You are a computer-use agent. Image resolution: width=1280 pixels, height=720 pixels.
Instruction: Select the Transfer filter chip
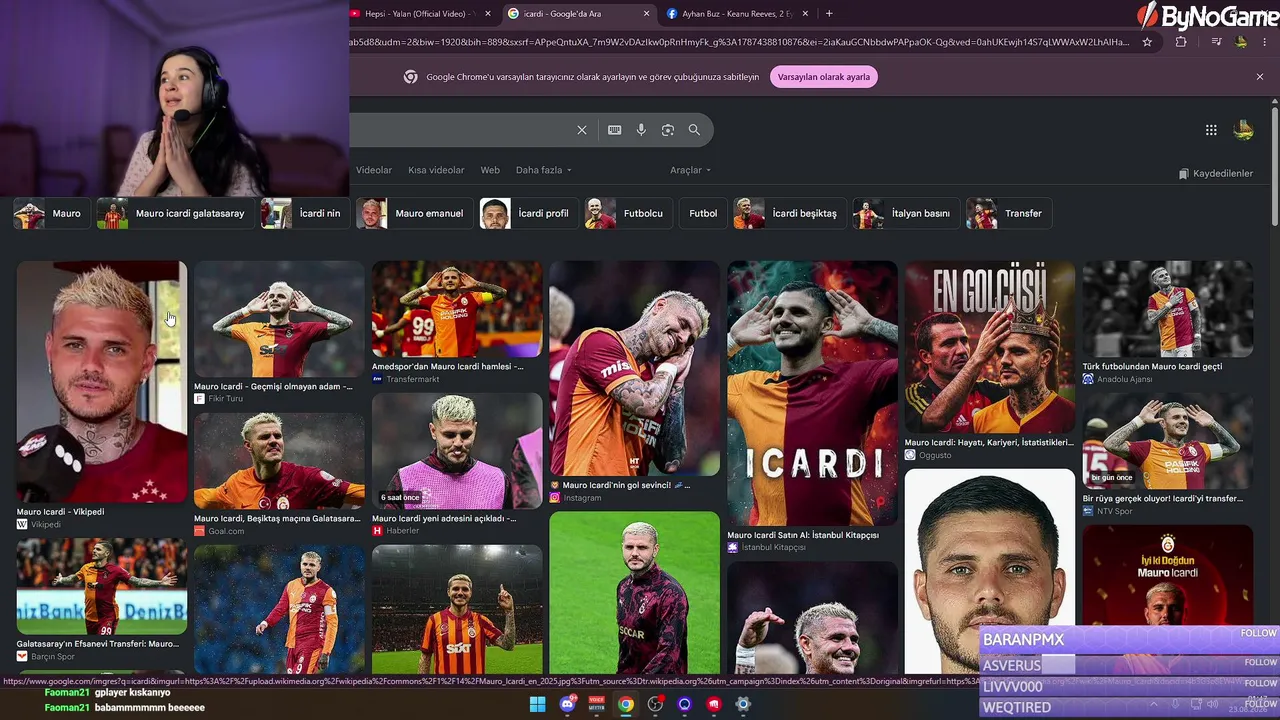(1010, 213)
